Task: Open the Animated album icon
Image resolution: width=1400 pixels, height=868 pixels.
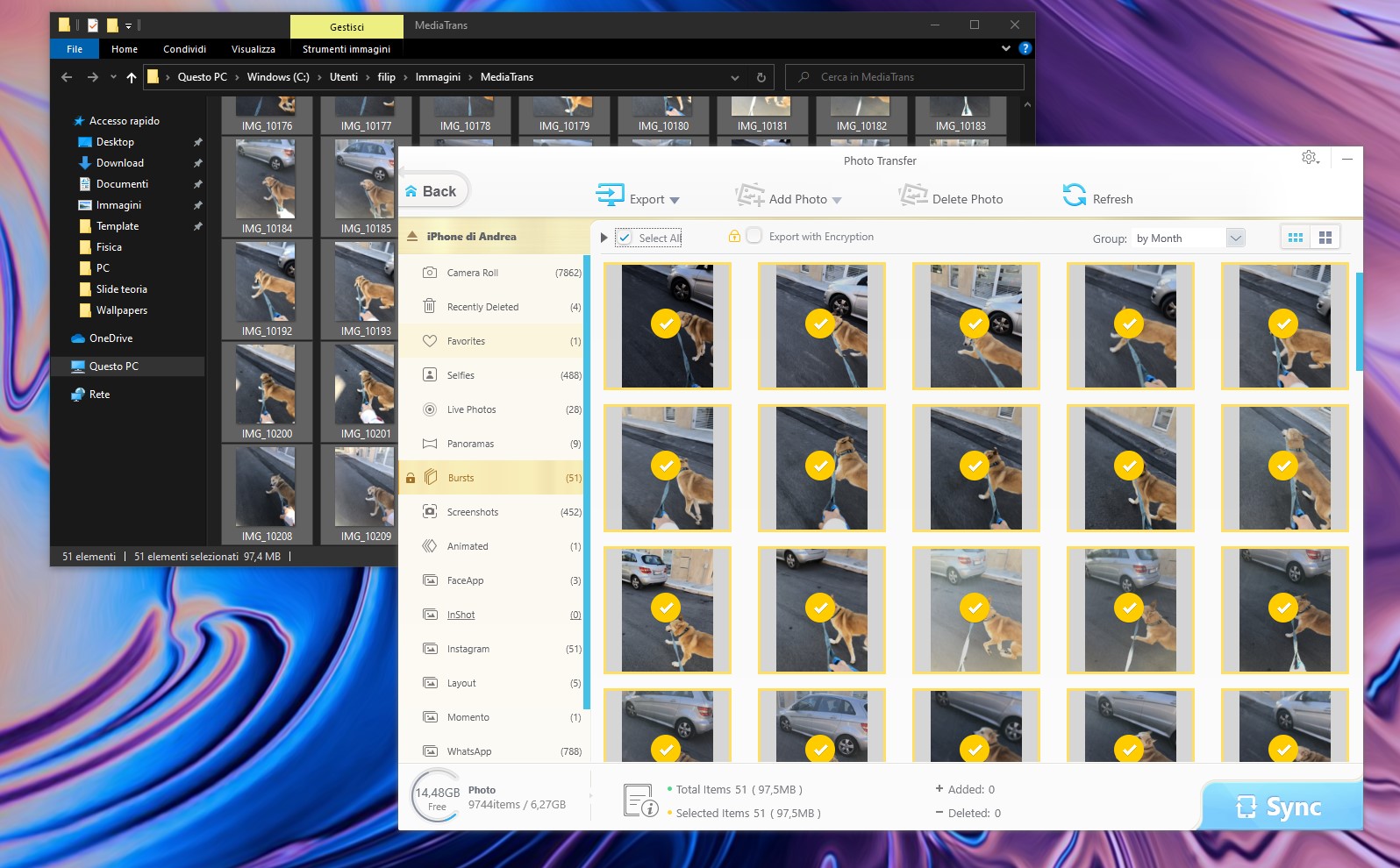Action: point(430,546)
